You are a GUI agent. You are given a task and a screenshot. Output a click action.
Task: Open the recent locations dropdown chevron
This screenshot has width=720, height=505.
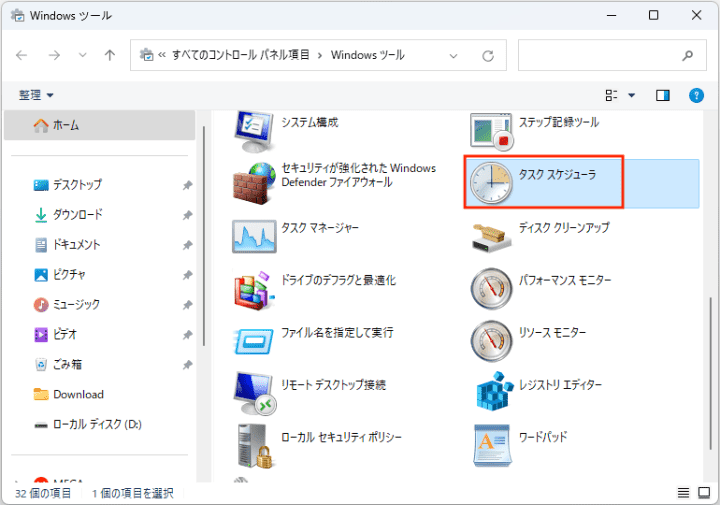tap(83, 56)
